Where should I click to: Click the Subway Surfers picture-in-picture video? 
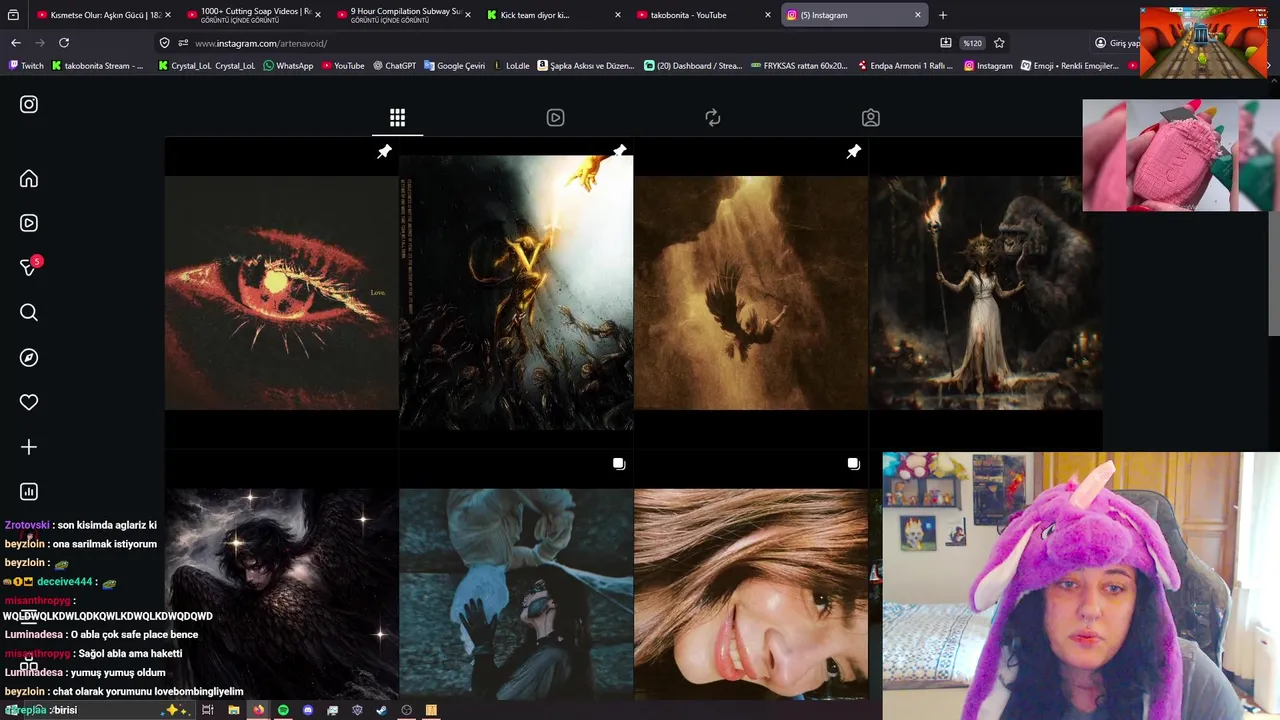tap(1204, 43)
